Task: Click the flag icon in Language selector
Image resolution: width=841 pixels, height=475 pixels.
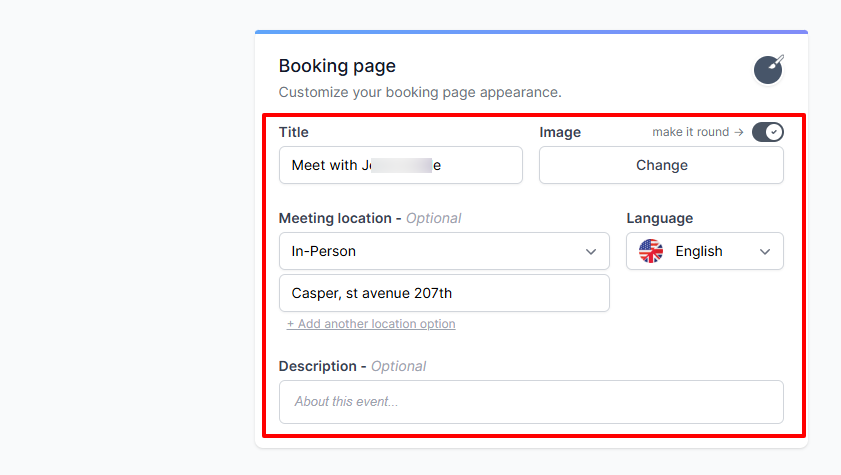Action: pos(651,251)
